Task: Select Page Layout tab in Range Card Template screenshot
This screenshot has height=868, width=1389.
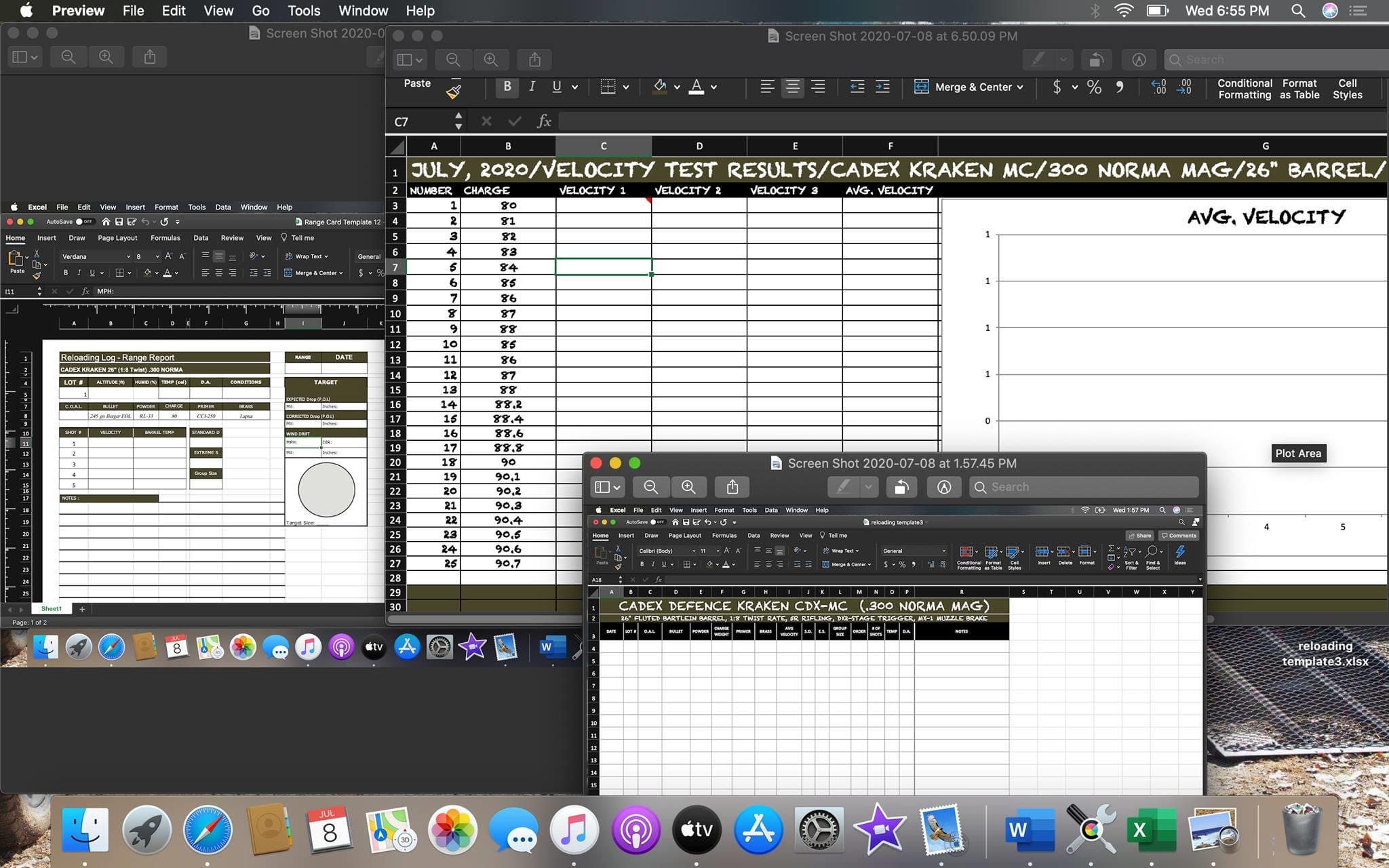Action: [x=117, y=238]
